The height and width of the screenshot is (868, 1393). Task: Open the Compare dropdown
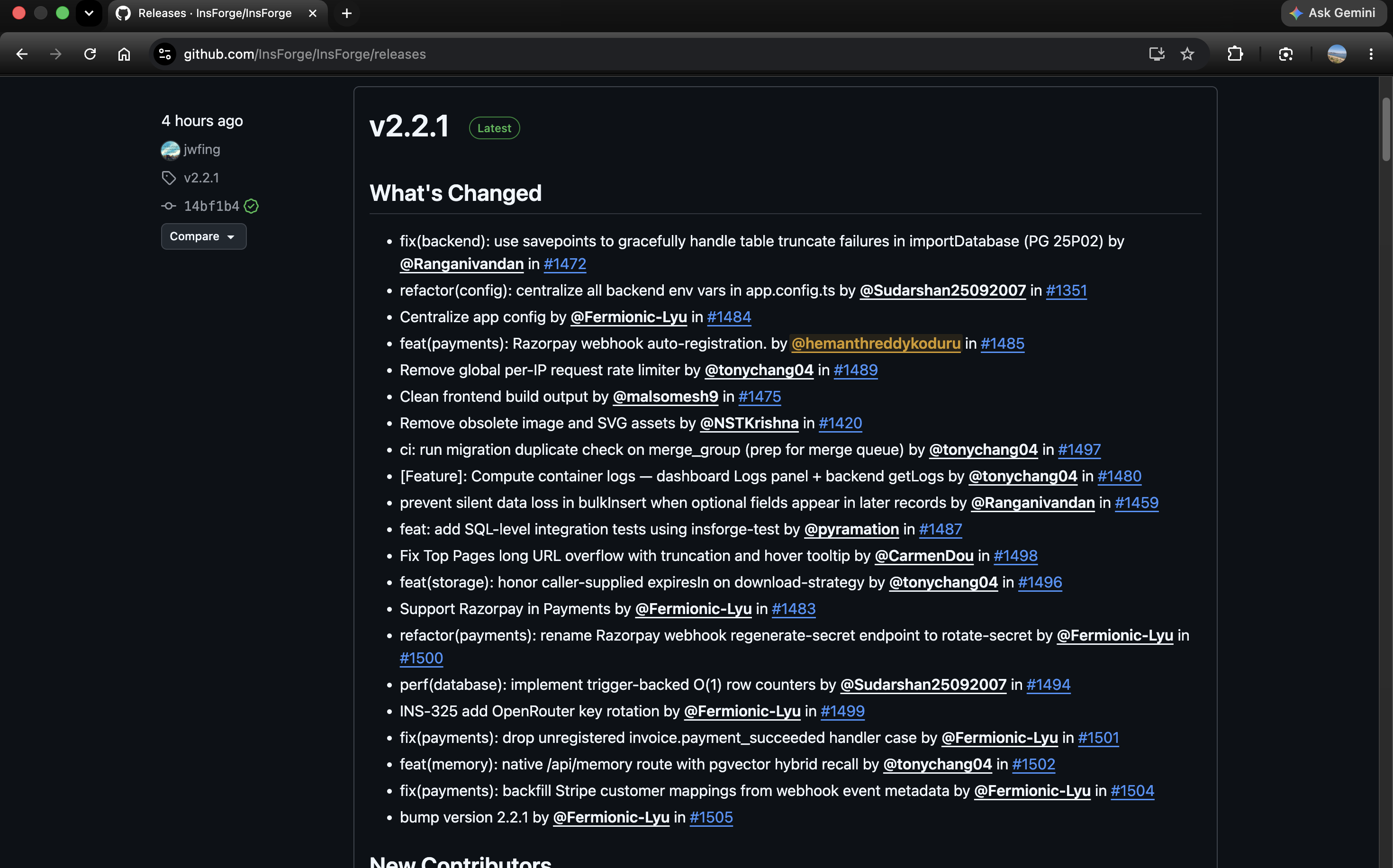(204, 236)
